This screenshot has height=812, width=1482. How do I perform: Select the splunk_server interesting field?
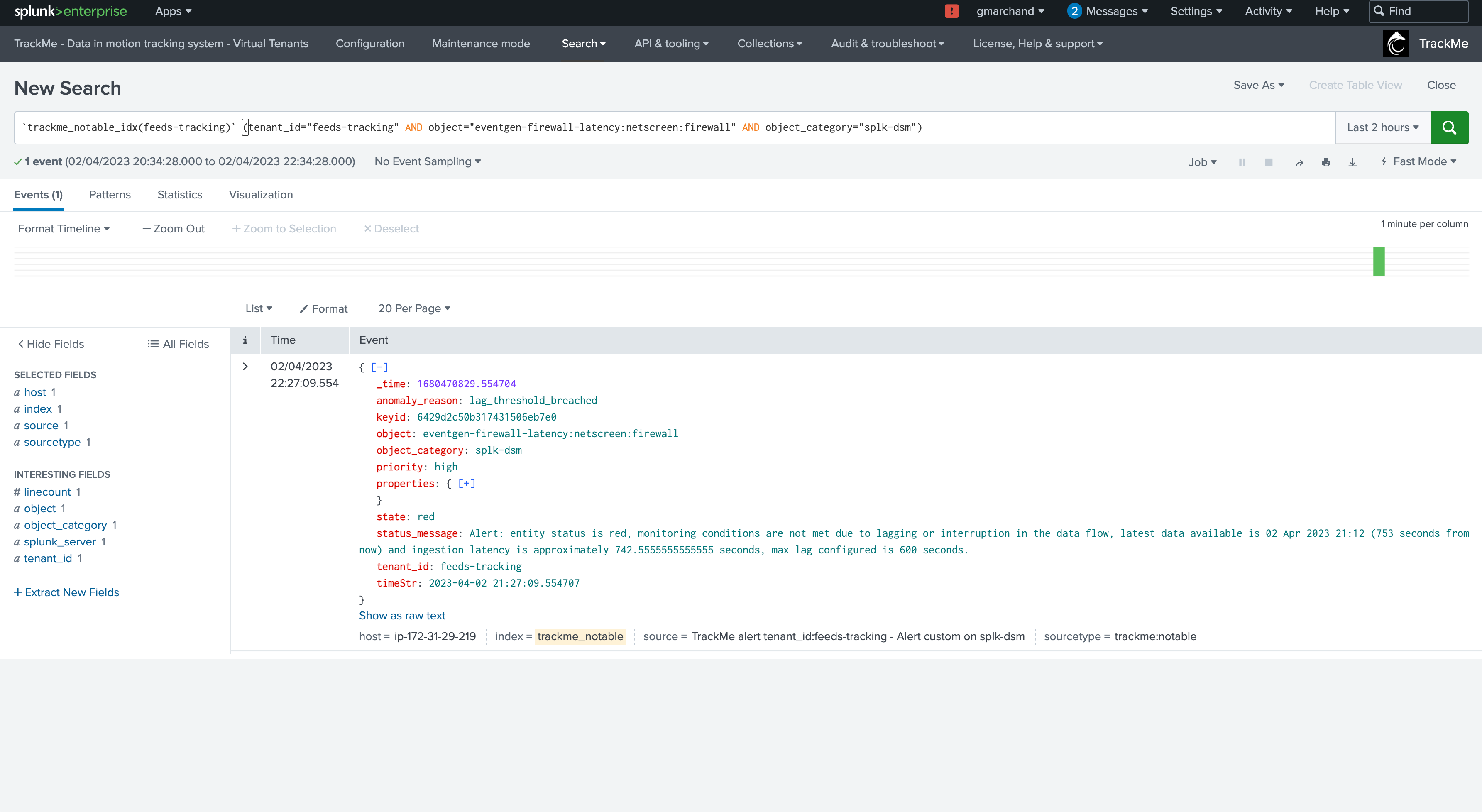coord(60,542)
